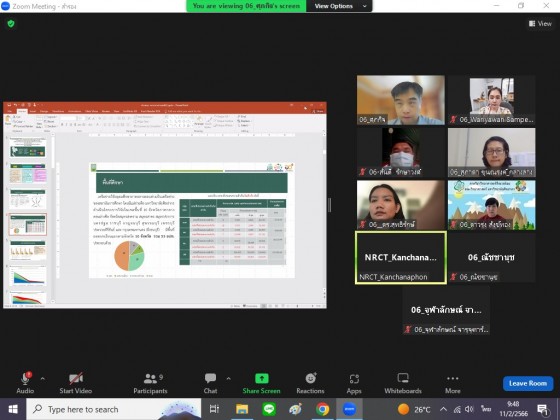This screenshot has height=420, width=560.
Task: Open Zoom Apps
Action: point(354,383)
